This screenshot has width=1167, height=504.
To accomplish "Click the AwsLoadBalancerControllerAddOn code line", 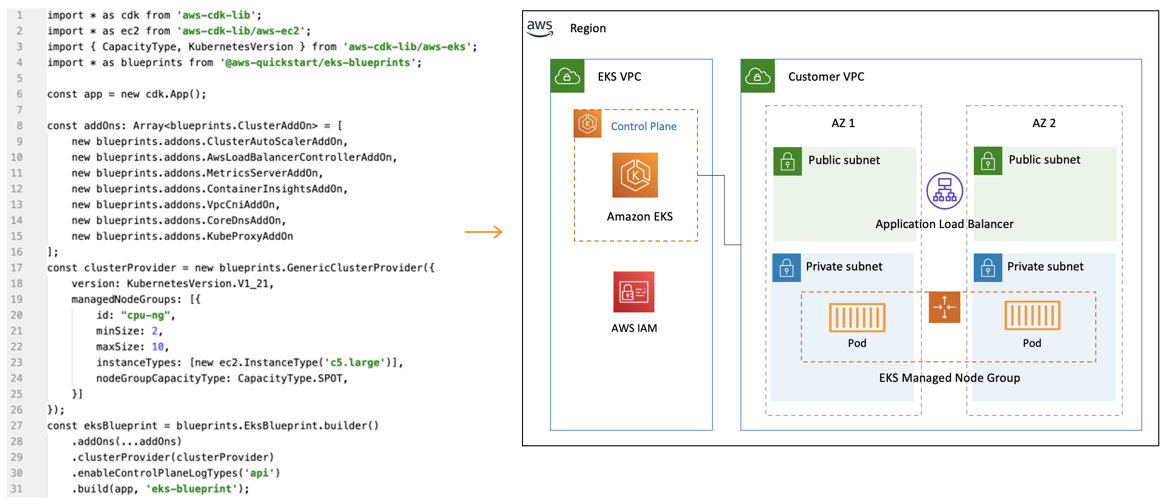I will coord(234,157).
